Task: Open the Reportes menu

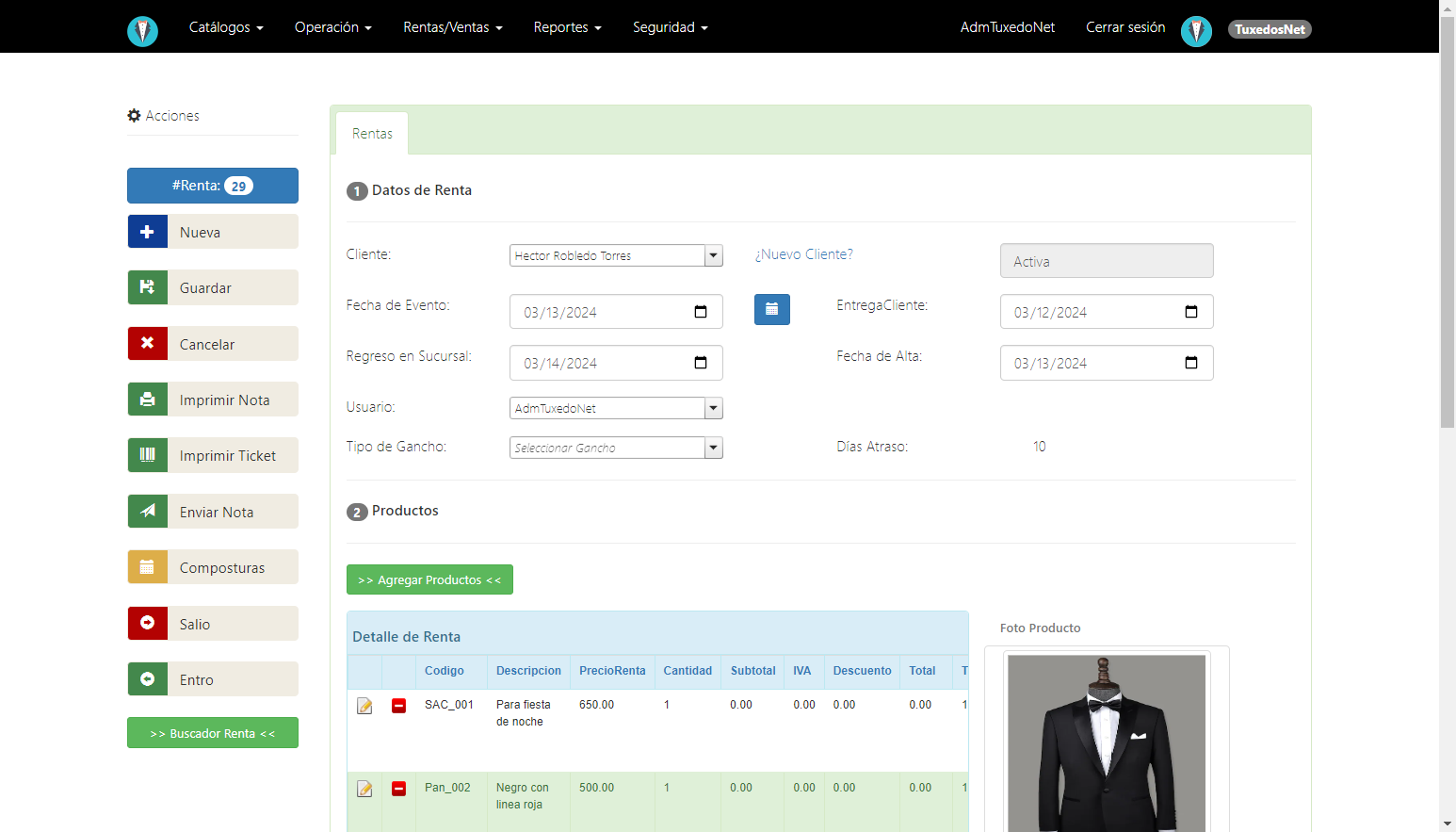Action: 567,27
